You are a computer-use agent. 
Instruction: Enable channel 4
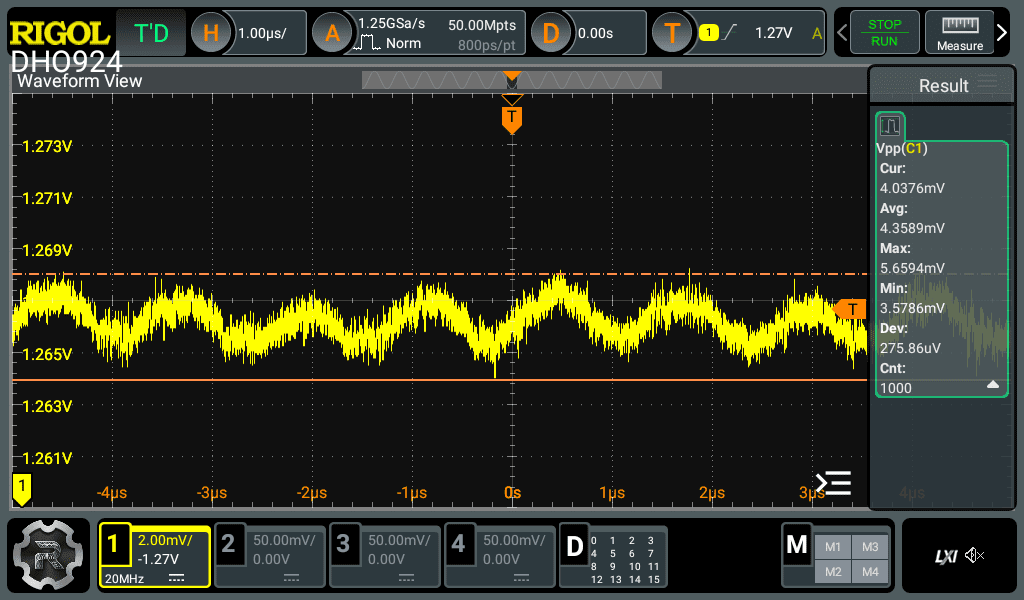[x=458, y=544]
